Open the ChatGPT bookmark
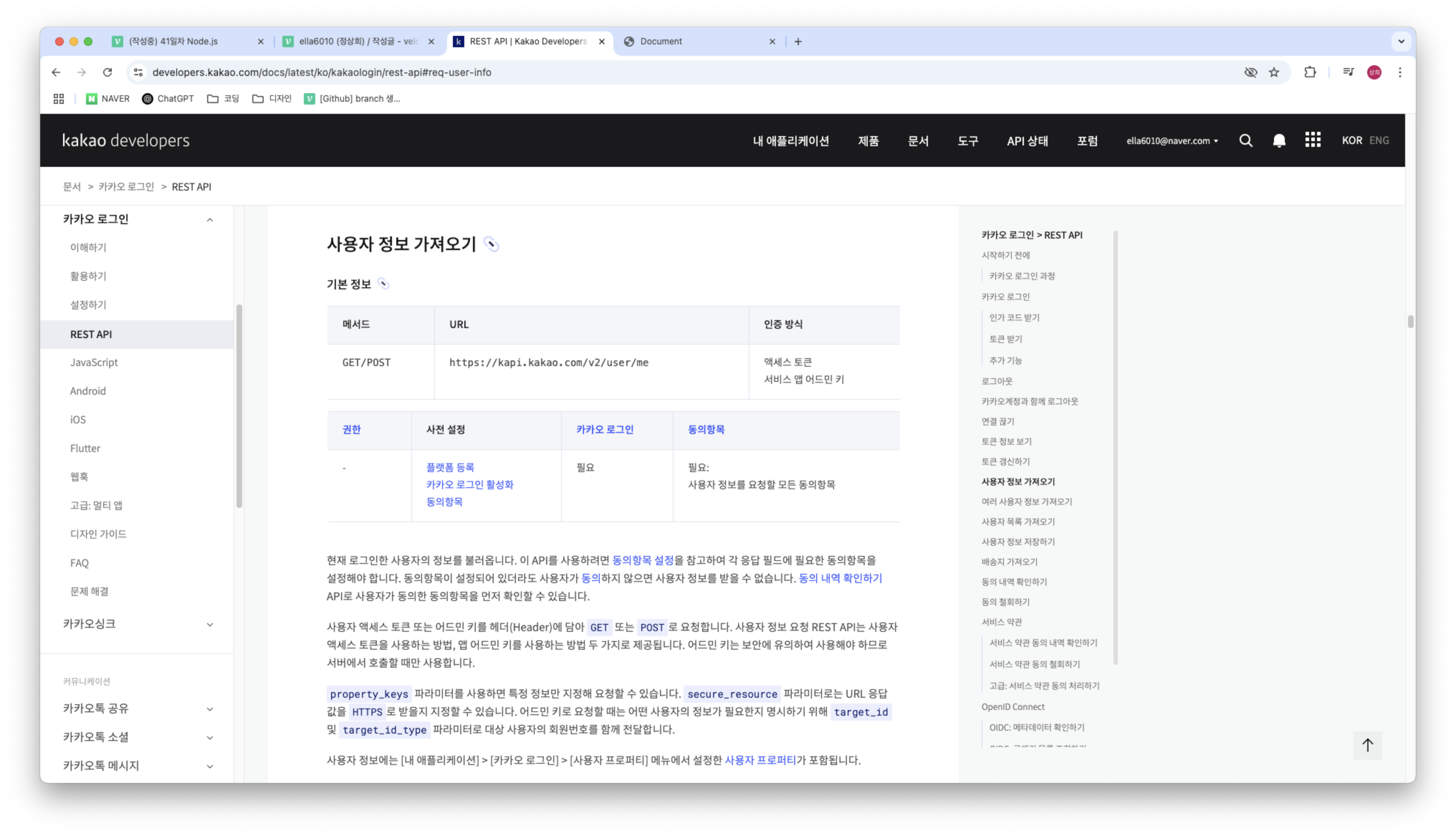This screenshot has height=836, width=1456. click(168, 99)
